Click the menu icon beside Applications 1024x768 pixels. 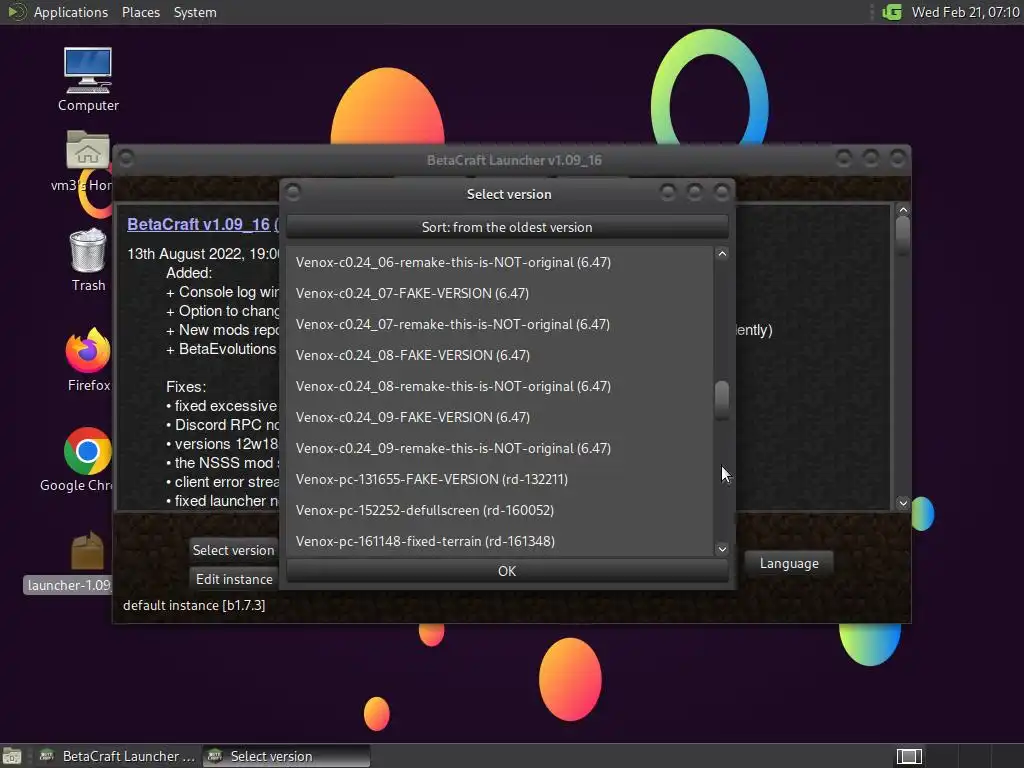15,12
